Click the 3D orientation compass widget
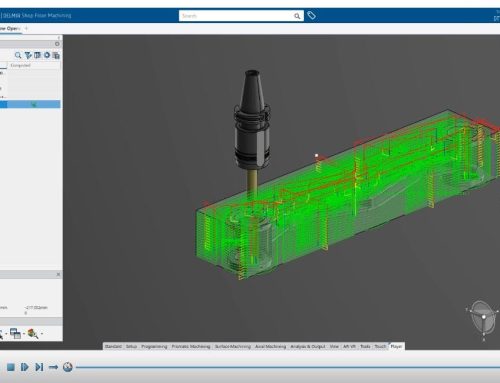This screenshot has height=383, width=500. (x=483, y=317)
